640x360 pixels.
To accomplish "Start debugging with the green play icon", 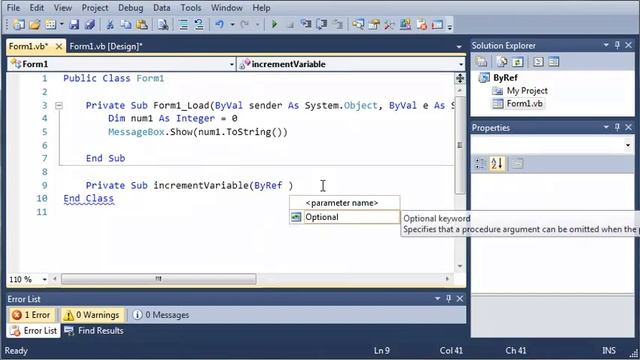I will [274, 25].
